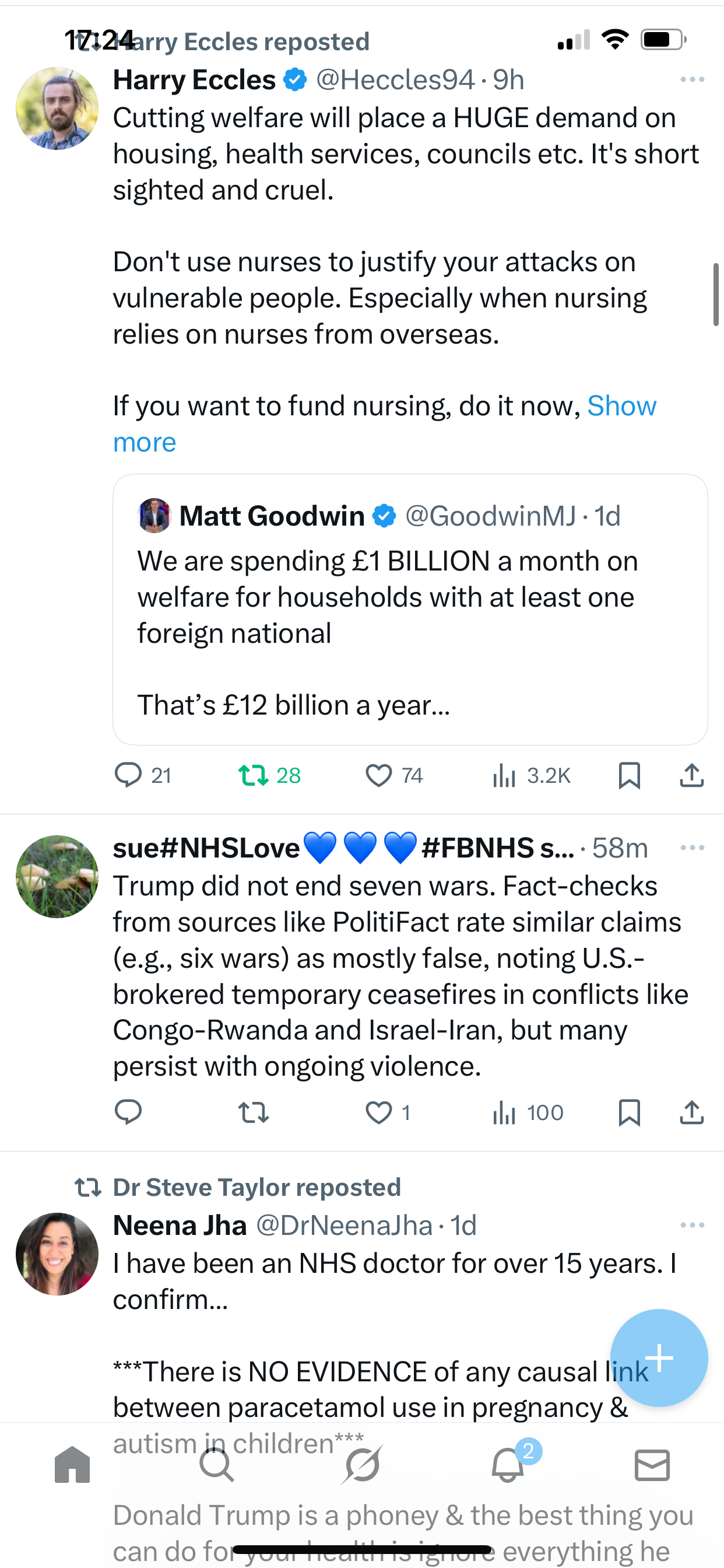Tap the compose new post button
Screen dimensions: 724x1568
click(x=659, y=1357)
